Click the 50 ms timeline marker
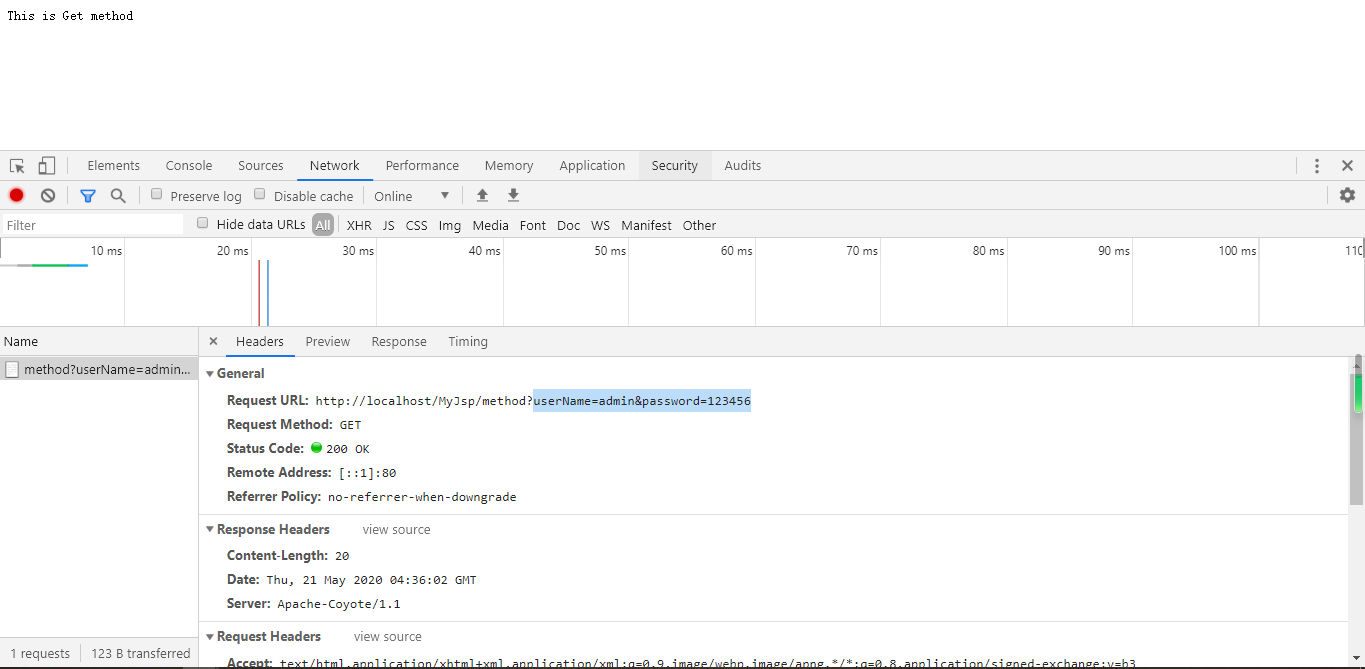The image size is (1365, 669). point(610,251)
